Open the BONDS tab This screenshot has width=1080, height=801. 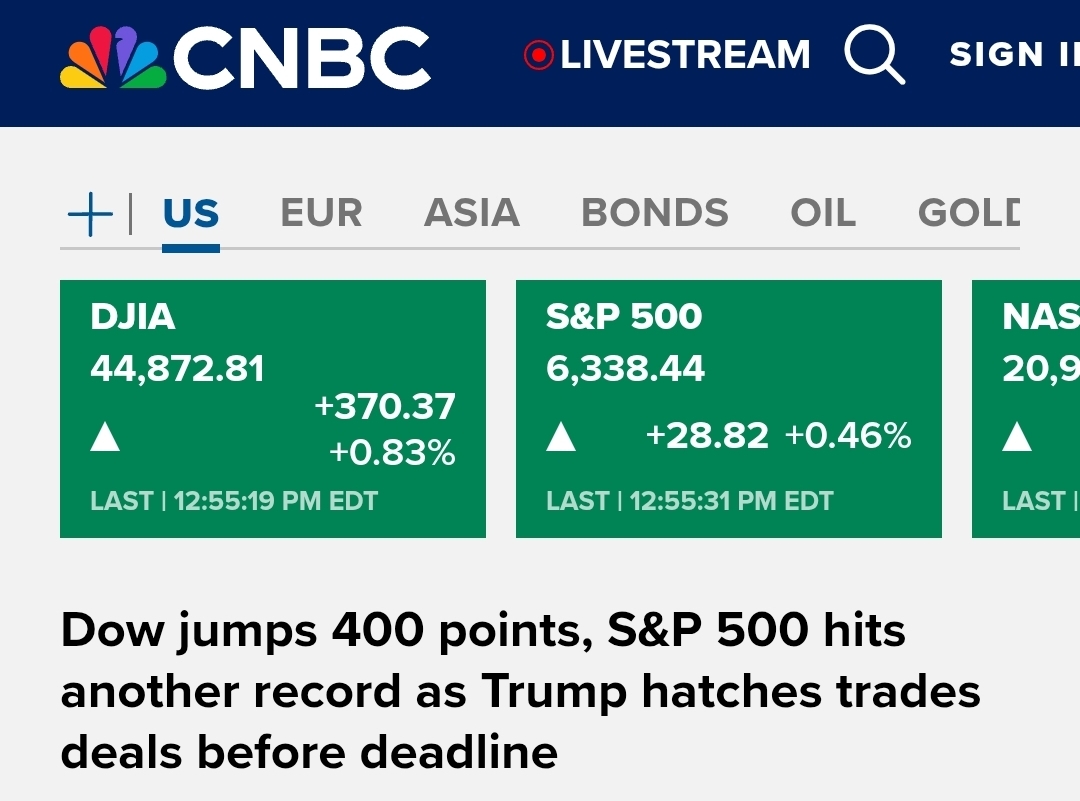click(655, 213)
